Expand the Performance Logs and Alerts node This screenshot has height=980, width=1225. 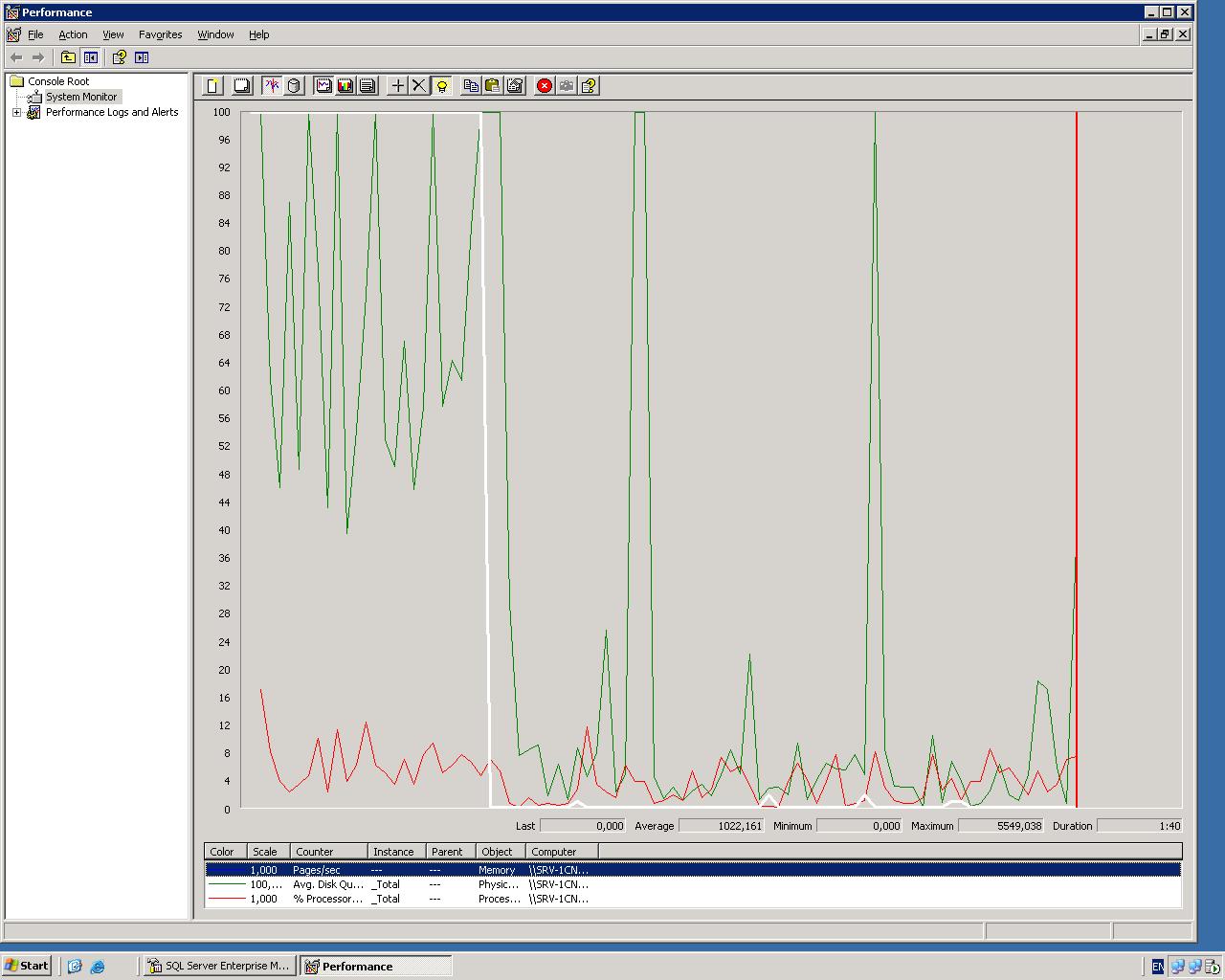(x=16, y=113)
